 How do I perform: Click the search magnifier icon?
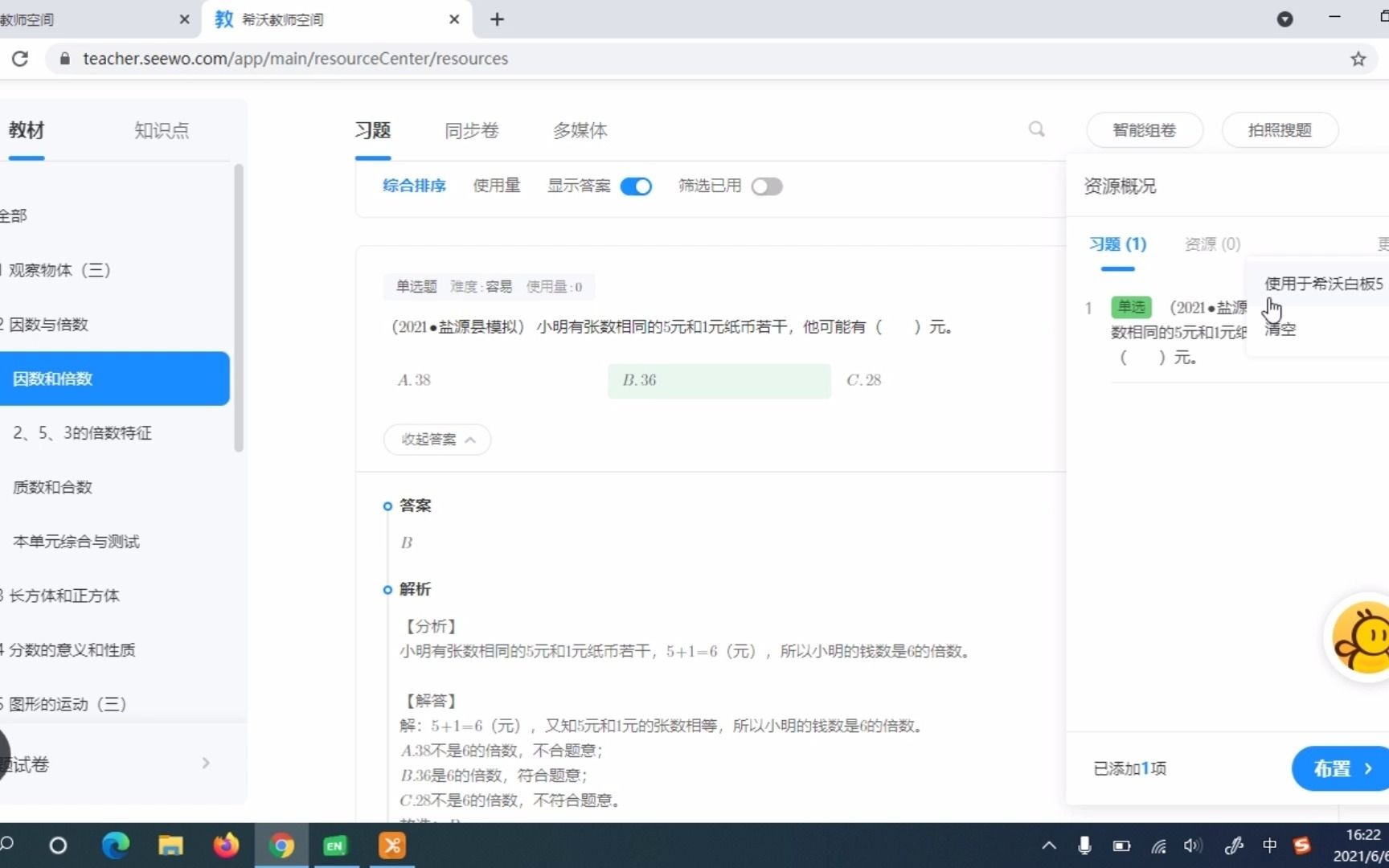(1036, 129)
